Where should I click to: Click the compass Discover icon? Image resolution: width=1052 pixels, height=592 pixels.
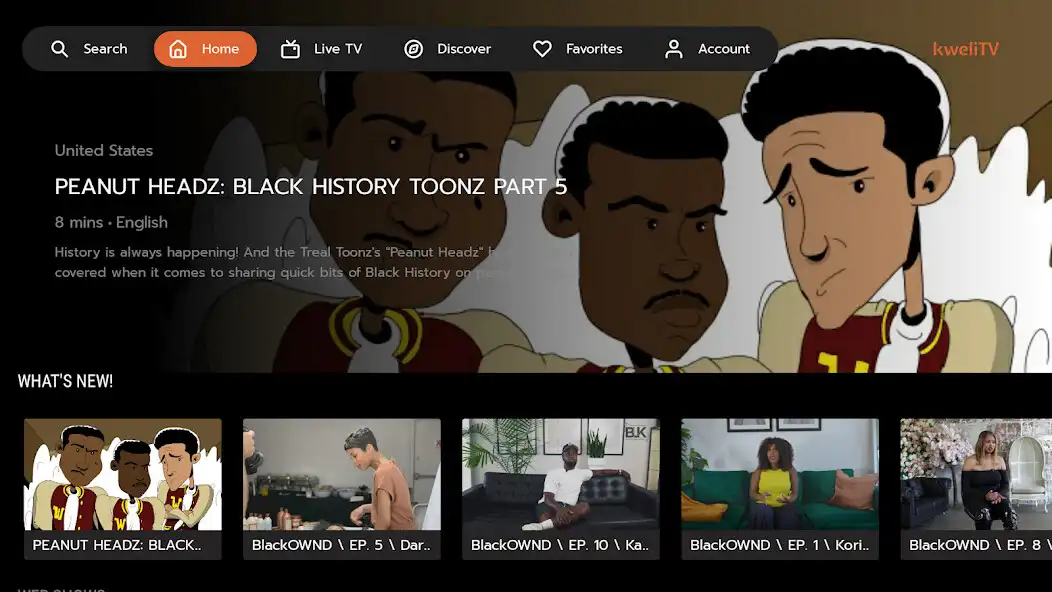[413, 49]
